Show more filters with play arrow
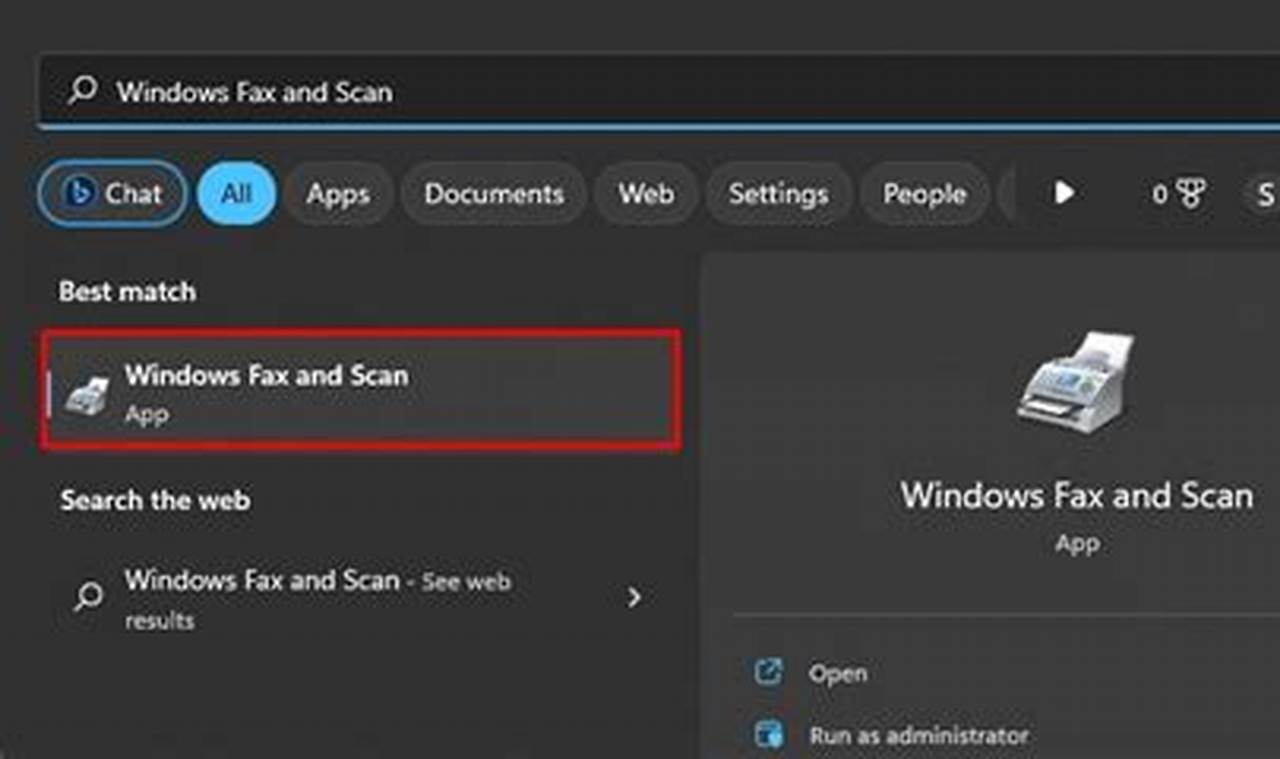Screen dimensions: 1280x759 tap(1065, 193)
